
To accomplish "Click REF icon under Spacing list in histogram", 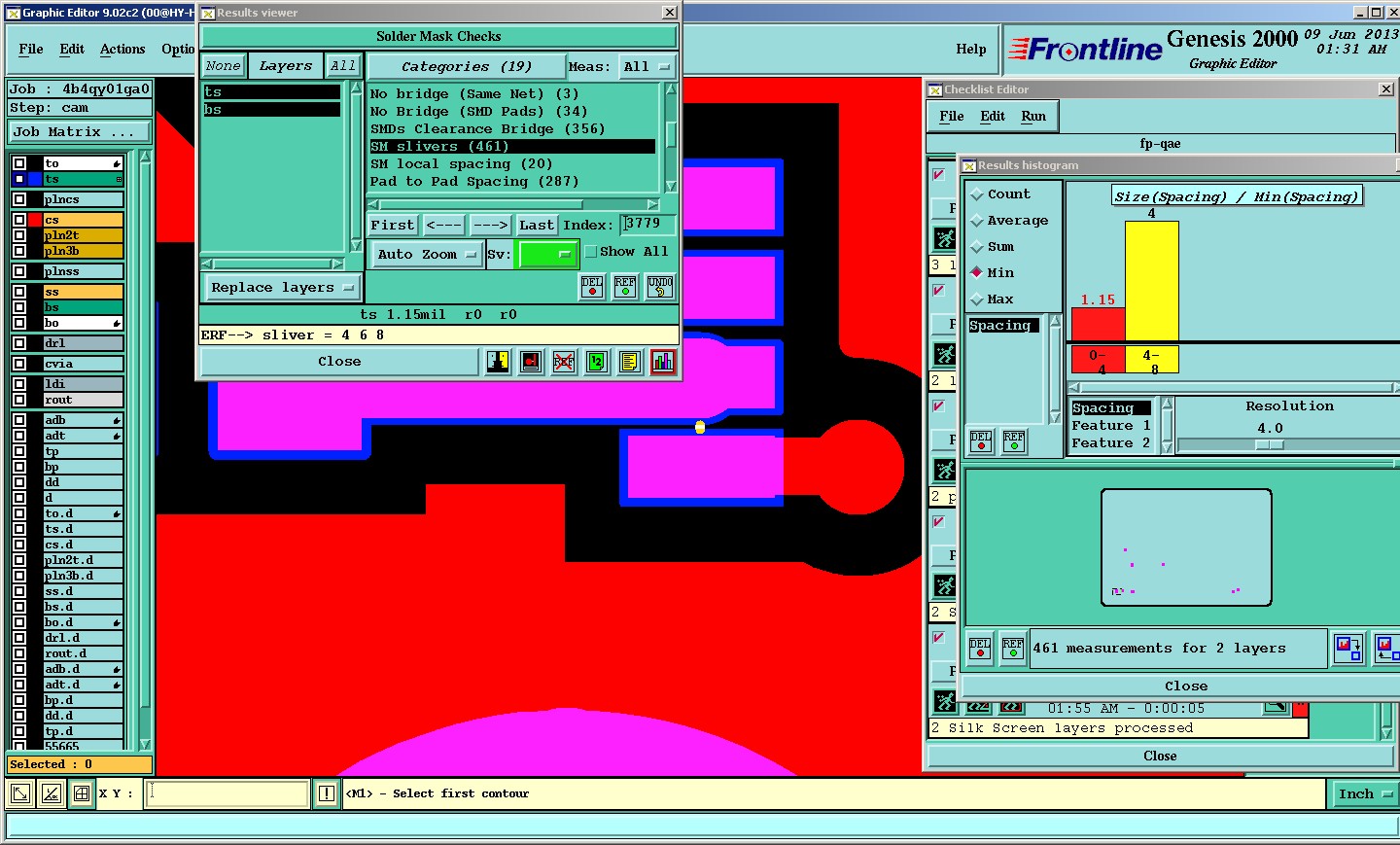I will pyautogui.click(x=1014, y=441).
